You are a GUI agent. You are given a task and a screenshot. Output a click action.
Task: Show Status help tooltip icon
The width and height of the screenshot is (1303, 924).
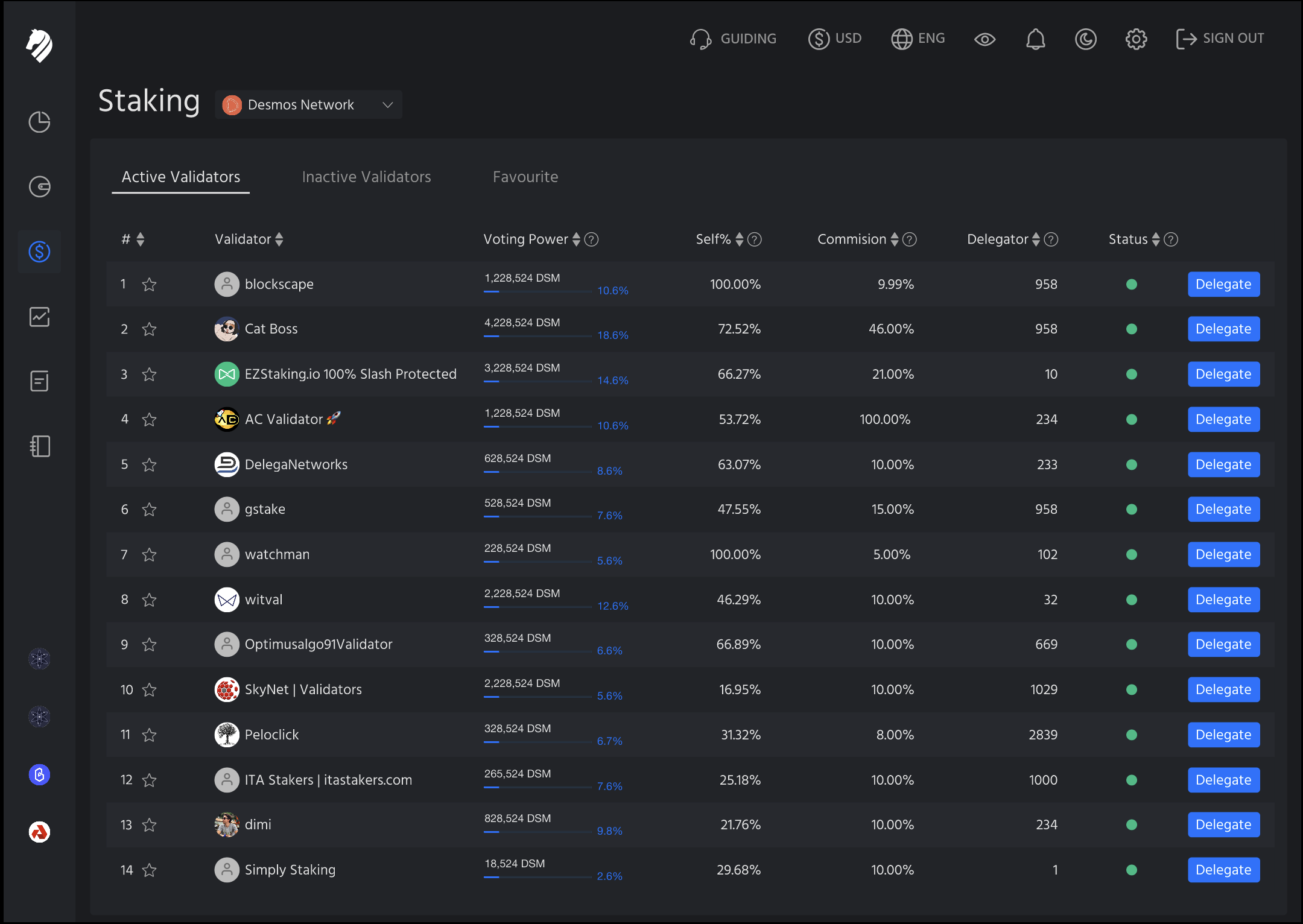(1171, 239)
